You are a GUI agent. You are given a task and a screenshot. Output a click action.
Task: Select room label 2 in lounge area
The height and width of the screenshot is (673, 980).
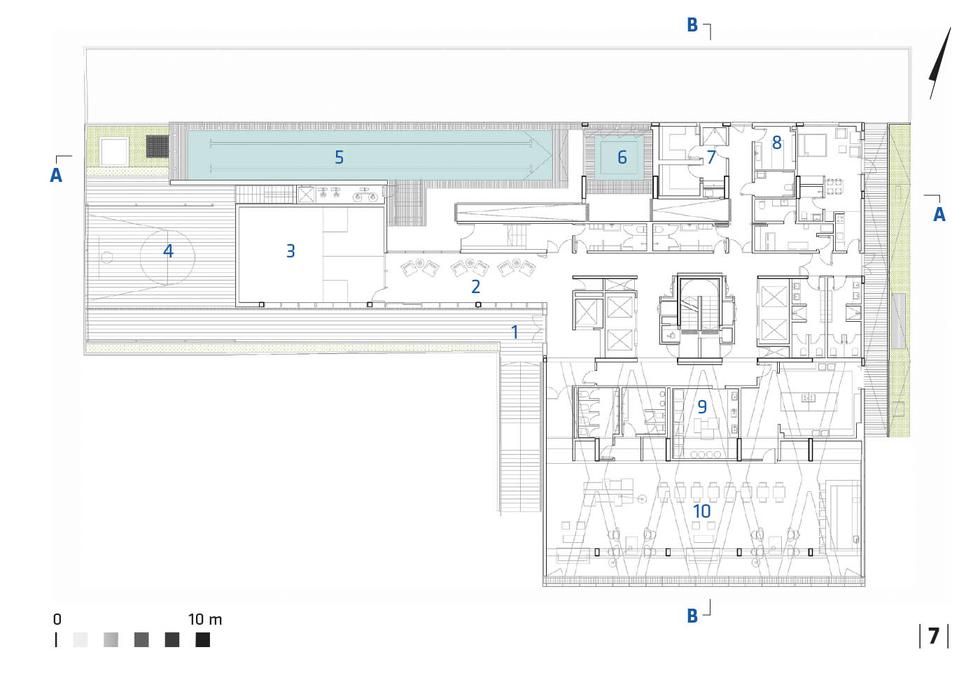click(x=476, y=286)
